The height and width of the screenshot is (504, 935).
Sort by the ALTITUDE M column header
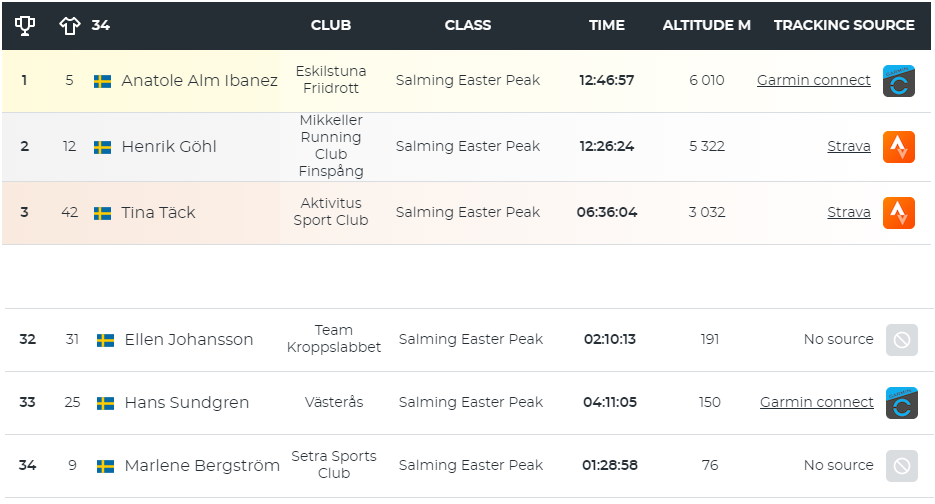click(x=707, y=26)
